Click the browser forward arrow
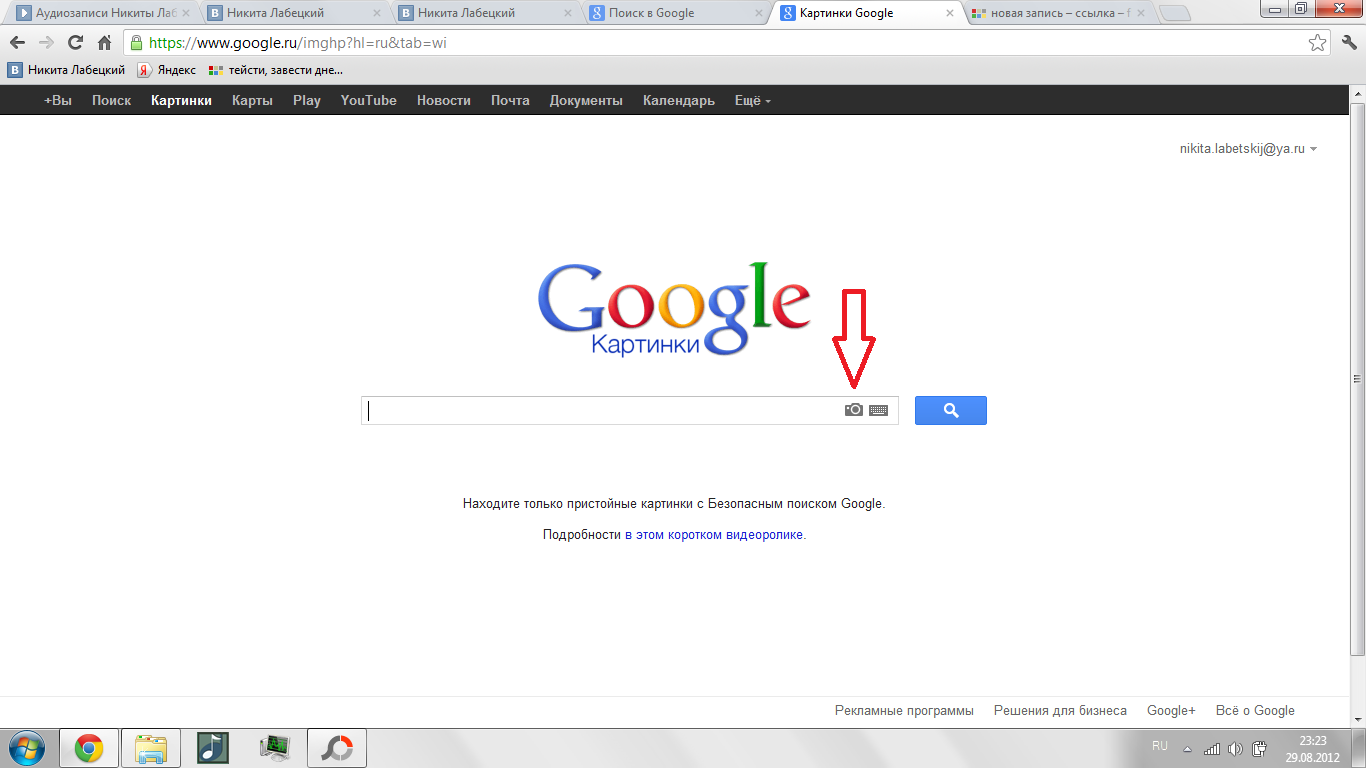 coord(46,43)
